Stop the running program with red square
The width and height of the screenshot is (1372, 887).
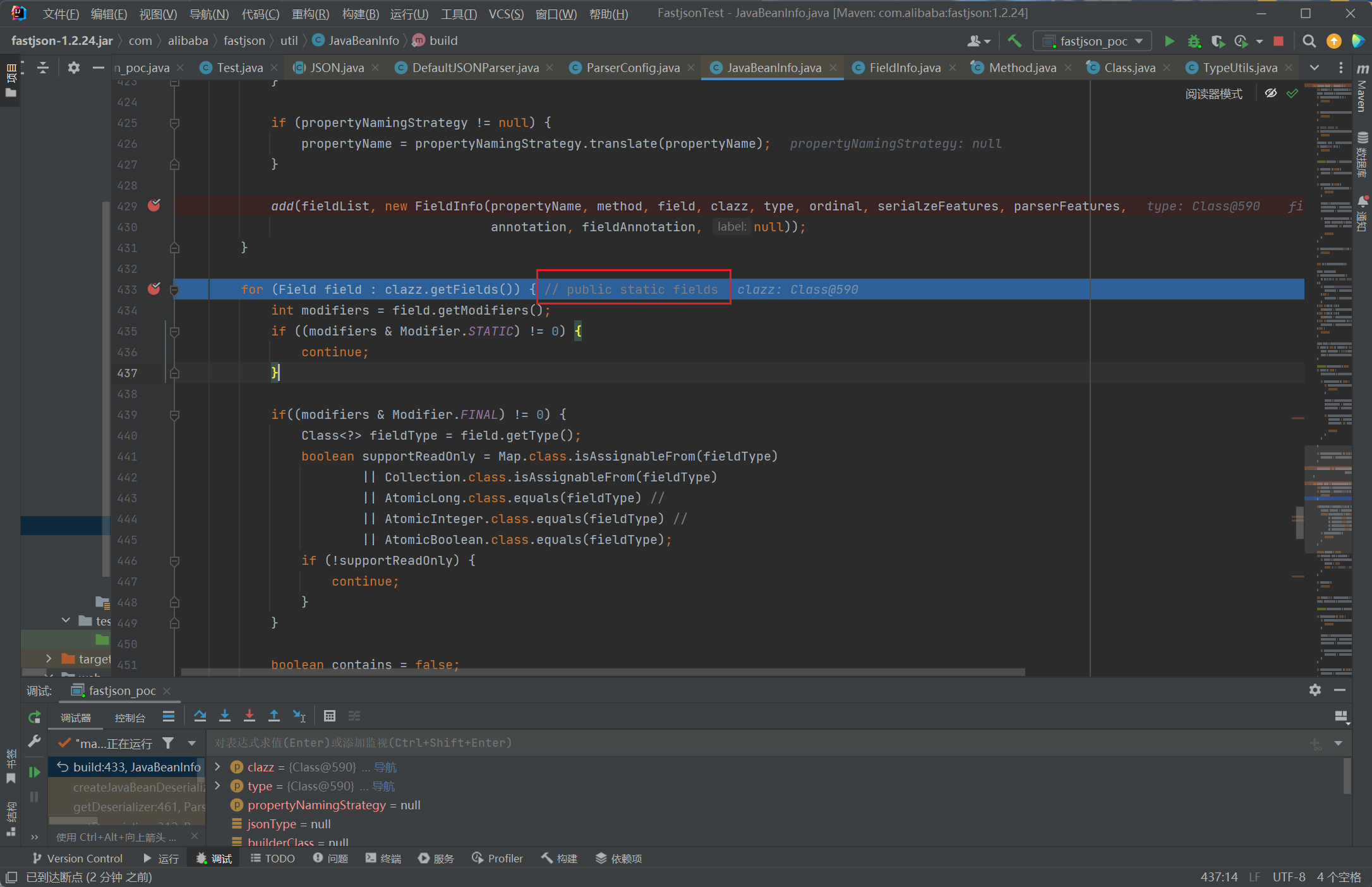(1279, 41)
